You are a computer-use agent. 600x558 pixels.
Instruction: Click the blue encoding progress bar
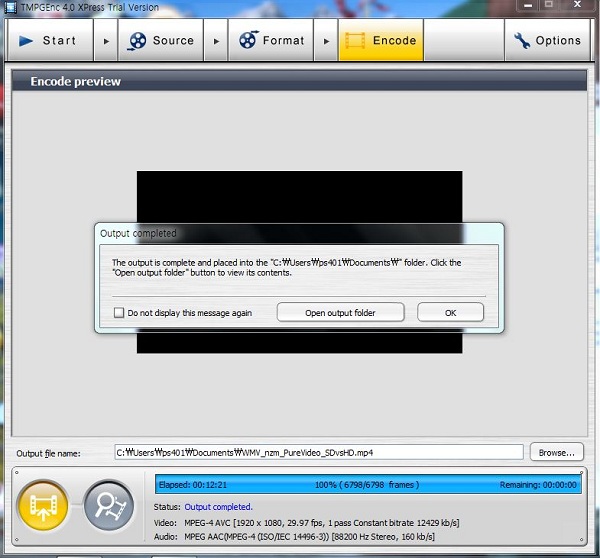368,485
